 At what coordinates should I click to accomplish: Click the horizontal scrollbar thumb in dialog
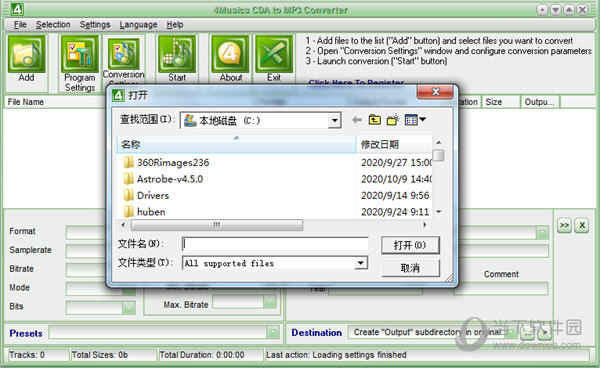pos(217,225)
